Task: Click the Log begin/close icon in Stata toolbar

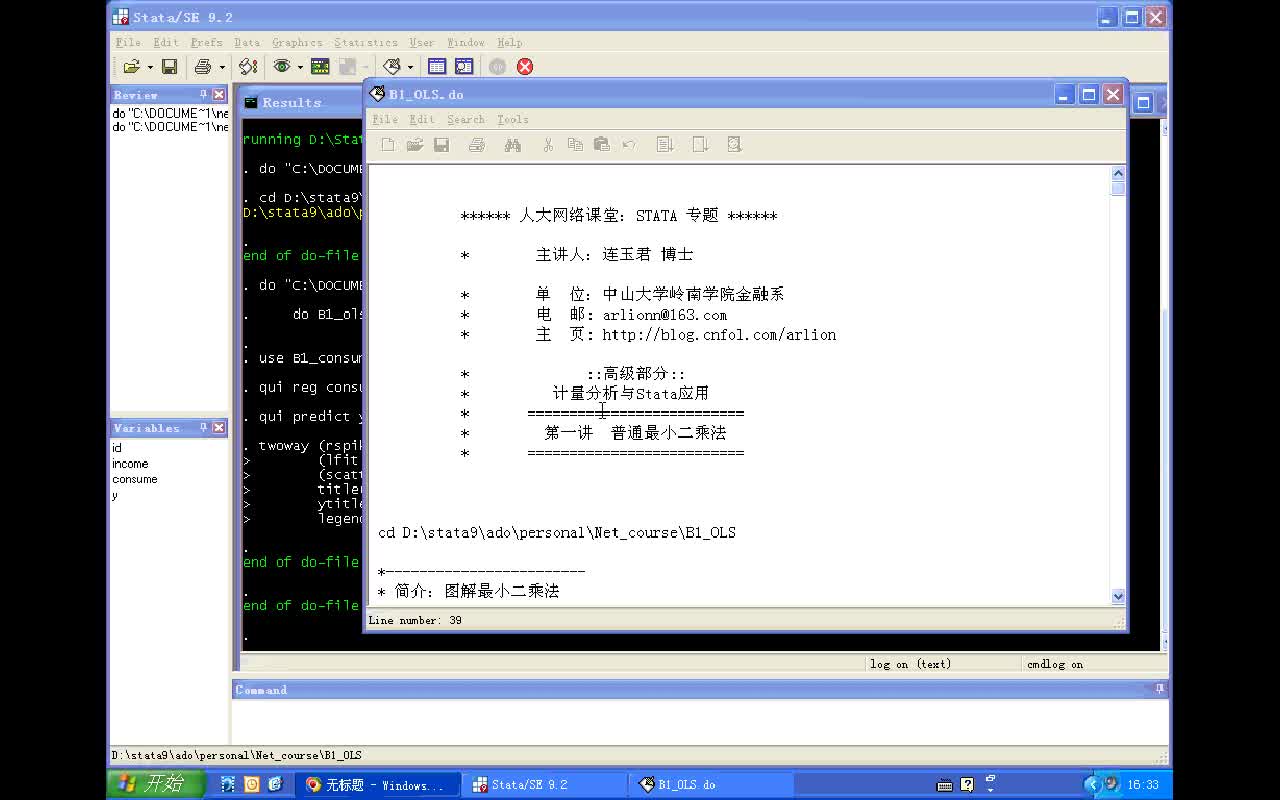Action: (248, 67)
